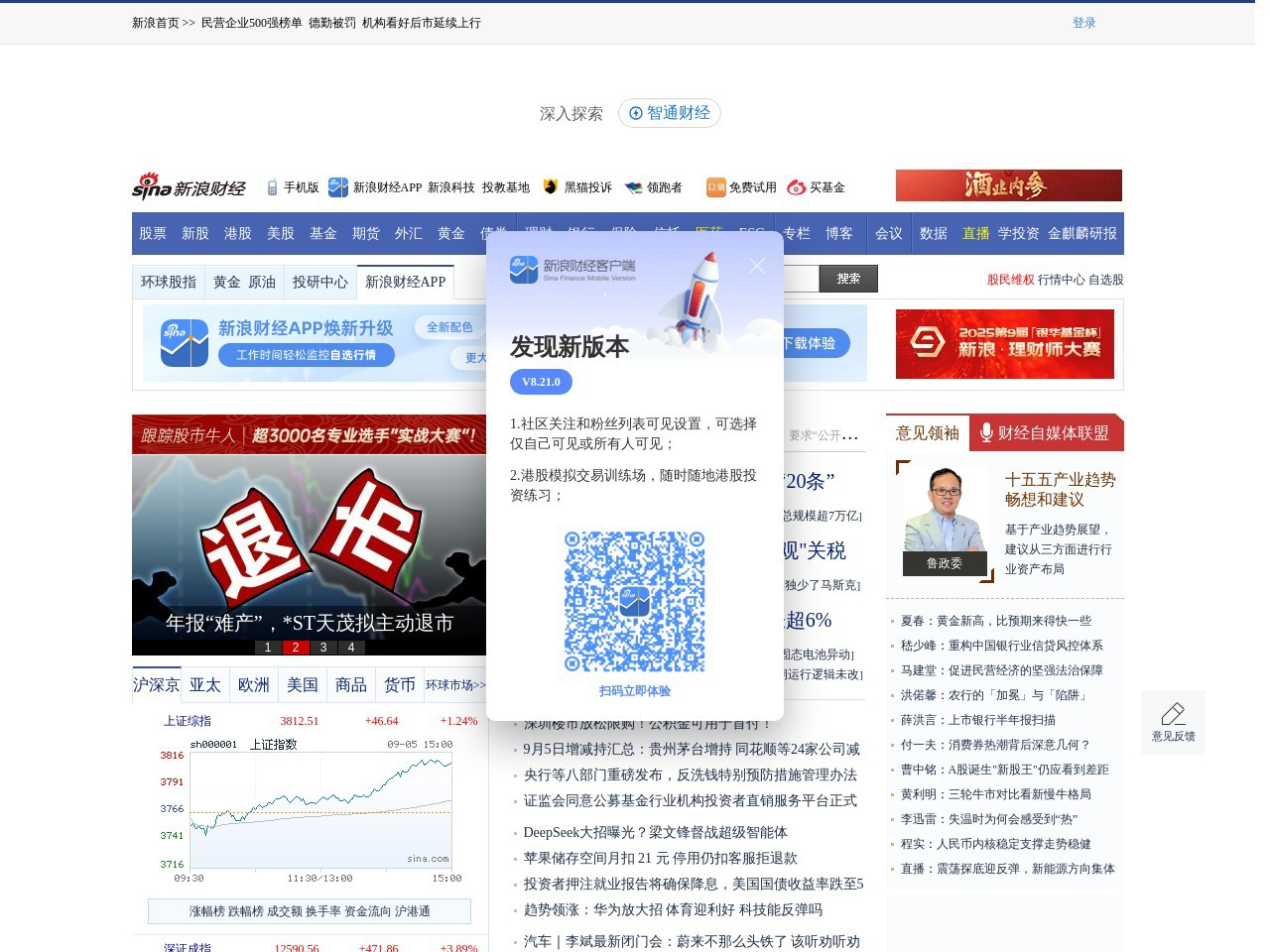
Task: Open 黄金 in the blue navigation bar
Action: click(x=451, y=233)
